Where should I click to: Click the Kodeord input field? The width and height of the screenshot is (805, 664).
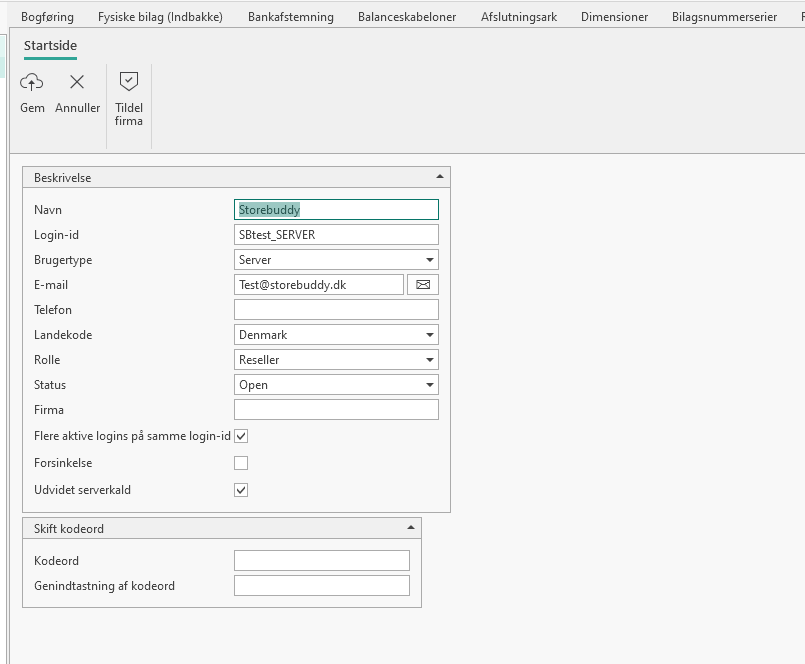321,560
